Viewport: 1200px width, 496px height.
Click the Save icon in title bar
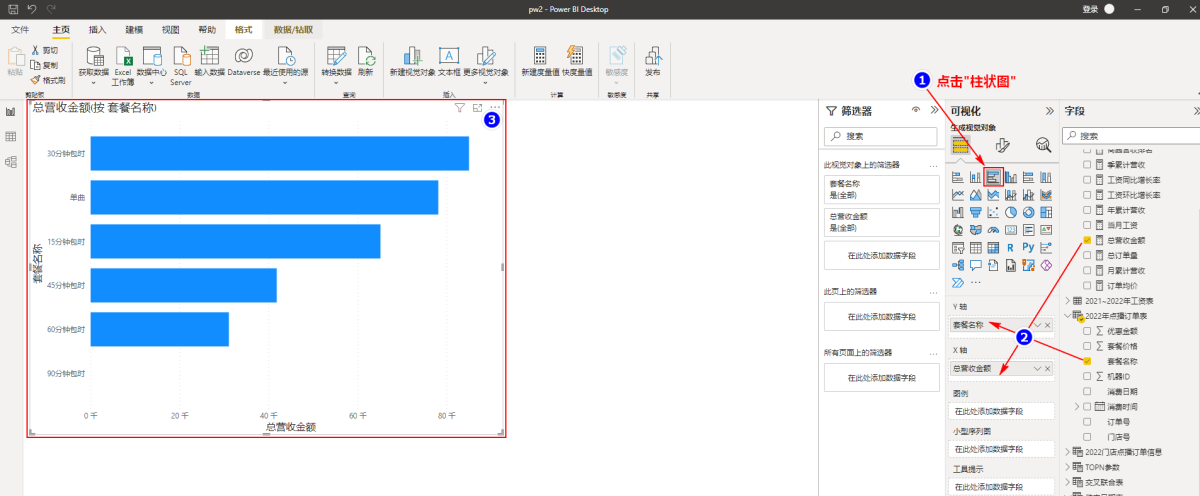(x=12, y=8)
